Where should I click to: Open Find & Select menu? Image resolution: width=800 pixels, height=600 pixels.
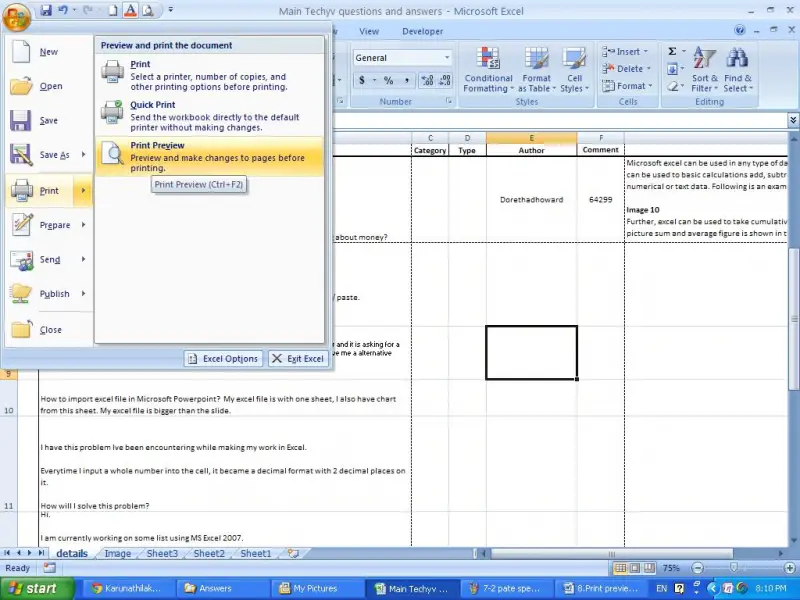click(x=738, y=70)
